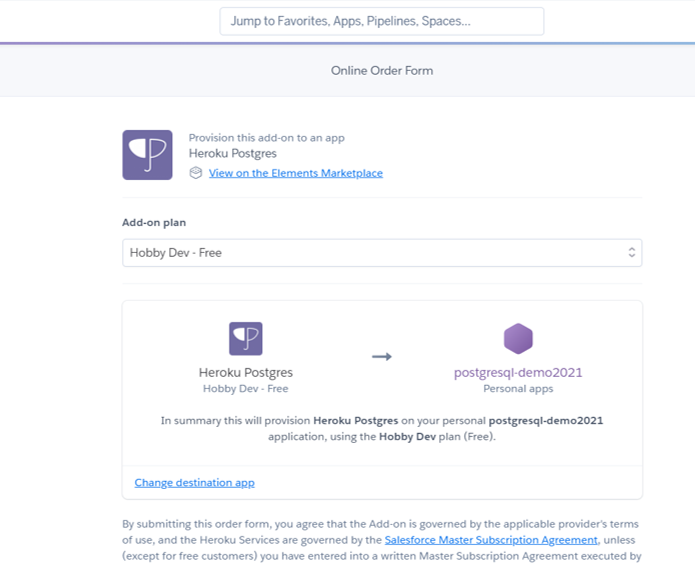Click the up-down arrows in the plan selector

coord(632,253)
